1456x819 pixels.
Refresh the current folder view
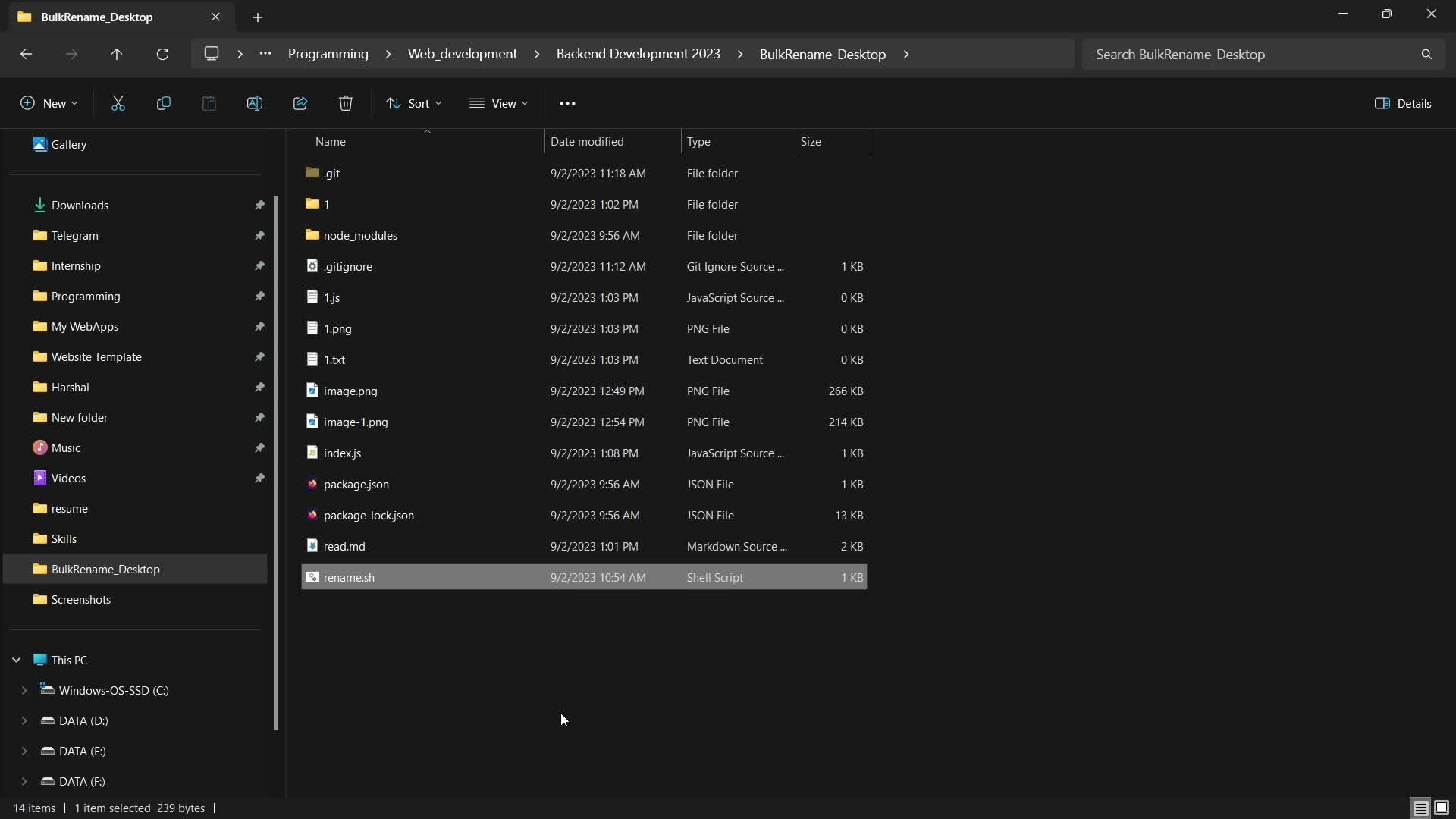(x=162, y=54)
